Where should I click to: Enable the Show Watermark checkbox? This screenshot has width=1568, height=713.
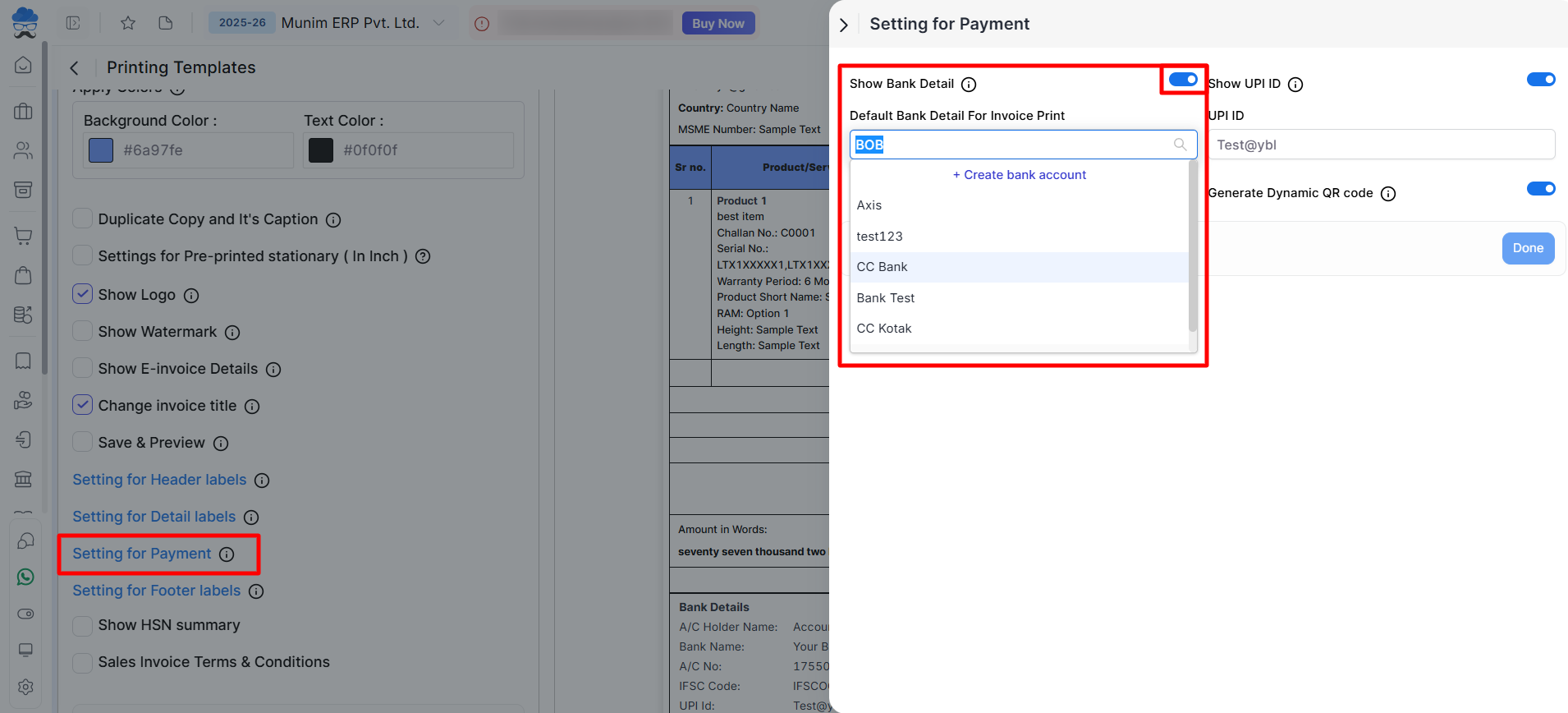point(83,331)
